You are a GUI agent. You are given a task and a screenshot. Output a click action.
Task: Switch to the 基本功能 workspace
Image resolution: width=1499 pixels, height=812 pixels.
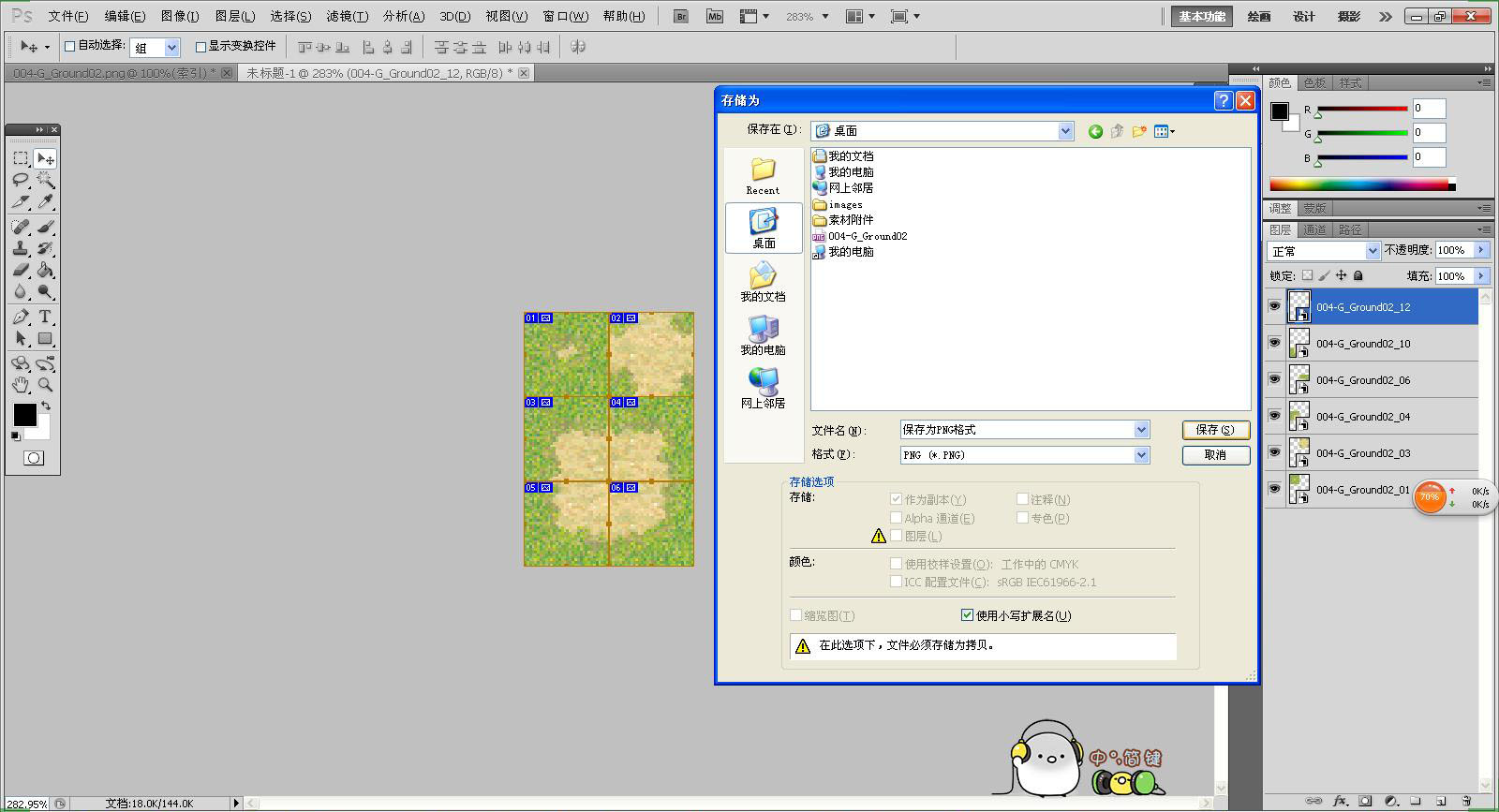[1202, 16]
